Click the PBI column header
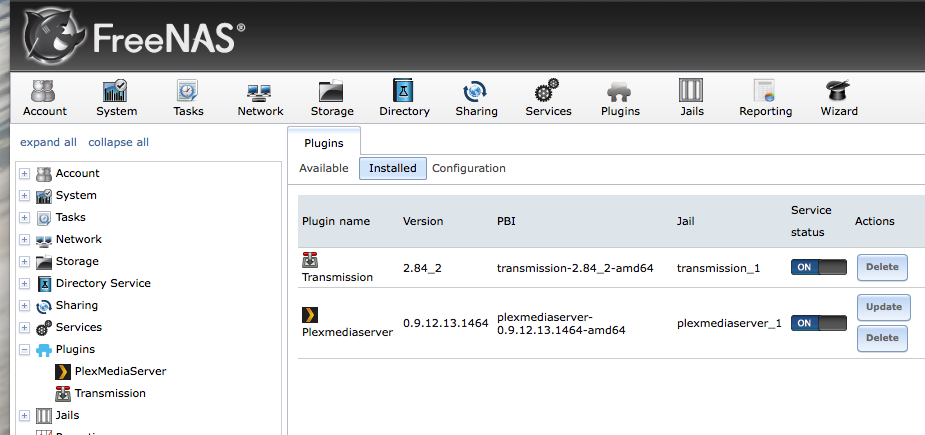Image resolution: width=925 pixels, height=435 pixels. (x=506, y=221)
